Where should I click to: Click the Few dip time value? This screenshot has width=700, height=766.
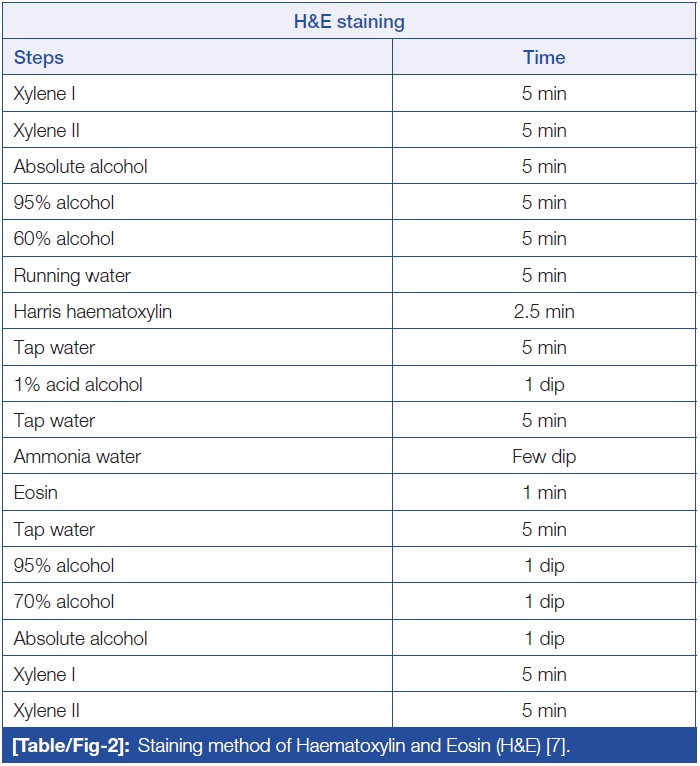543,457
